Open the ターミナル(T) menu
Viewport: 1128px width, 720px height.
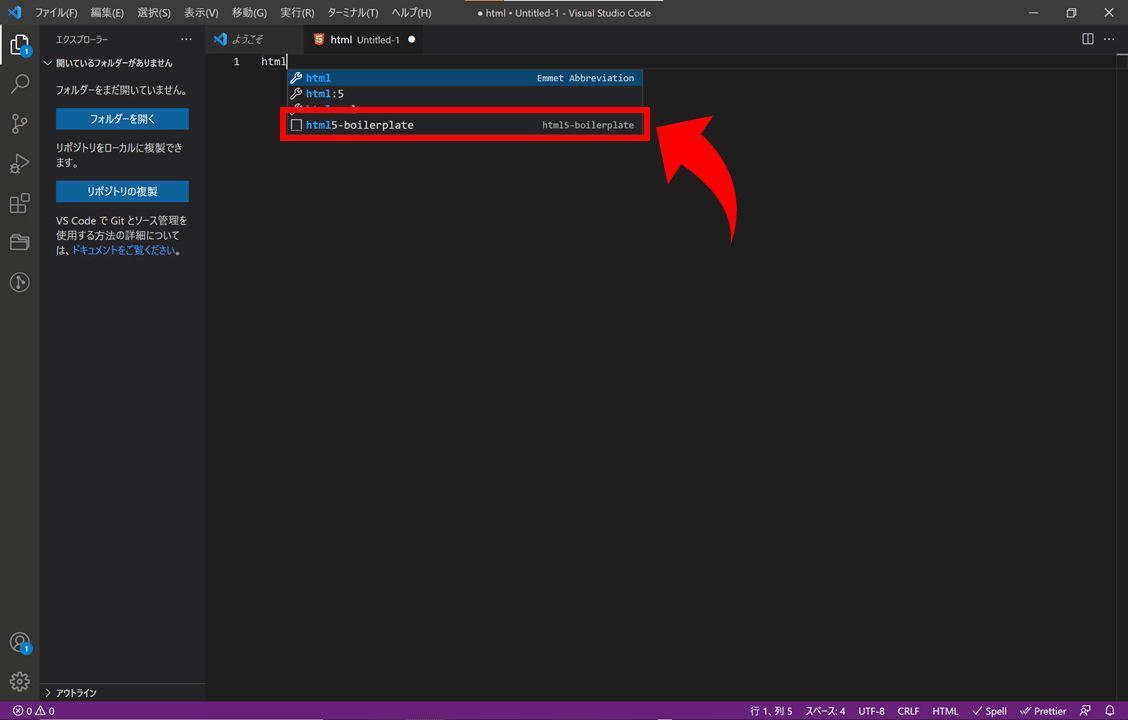click(352, 13)
